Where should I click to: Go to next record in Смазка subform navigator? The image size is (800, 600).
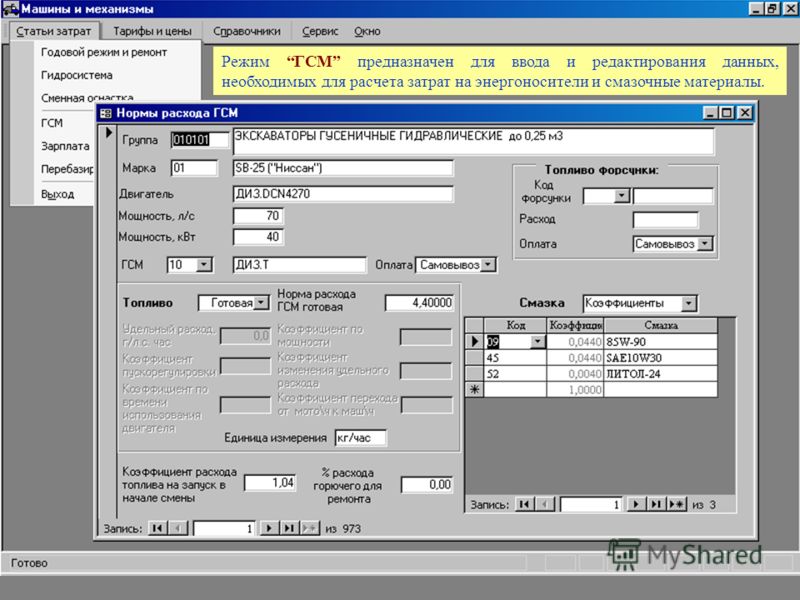[x=636, y=504]
